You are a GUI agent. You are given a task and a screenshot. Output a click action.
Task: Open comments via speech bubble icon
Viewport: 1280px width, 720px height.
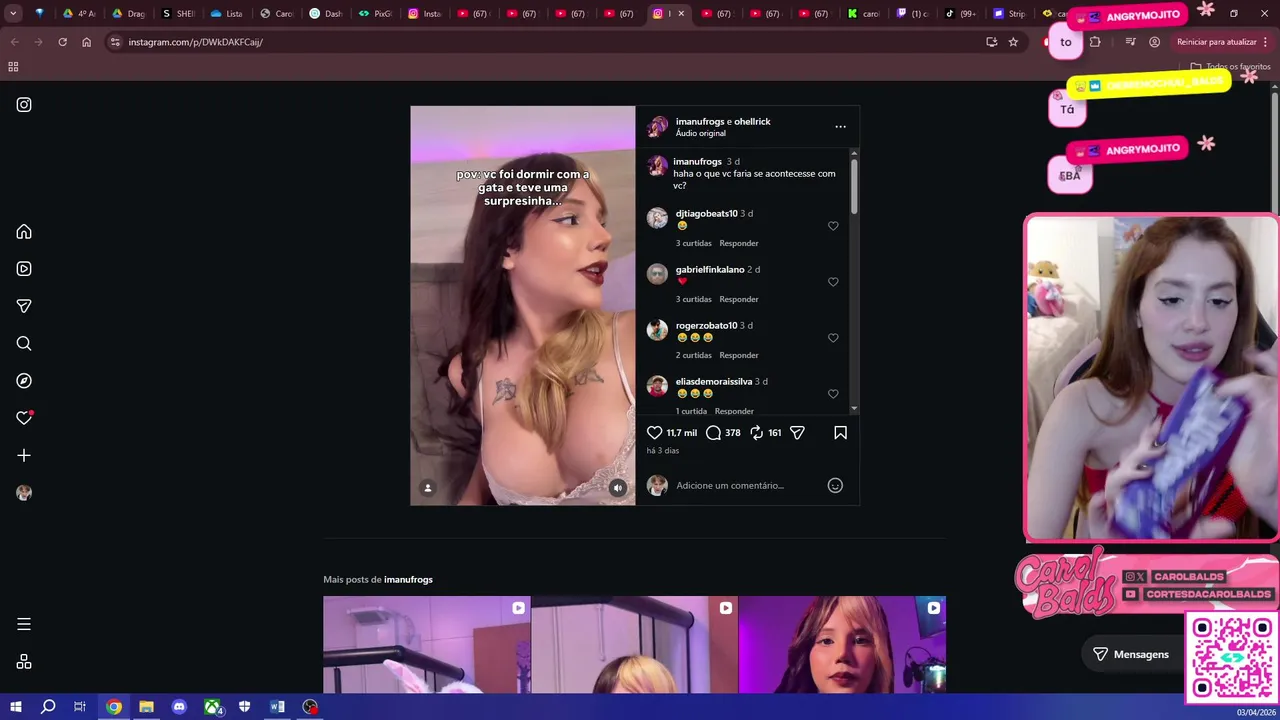coord(713,433)
